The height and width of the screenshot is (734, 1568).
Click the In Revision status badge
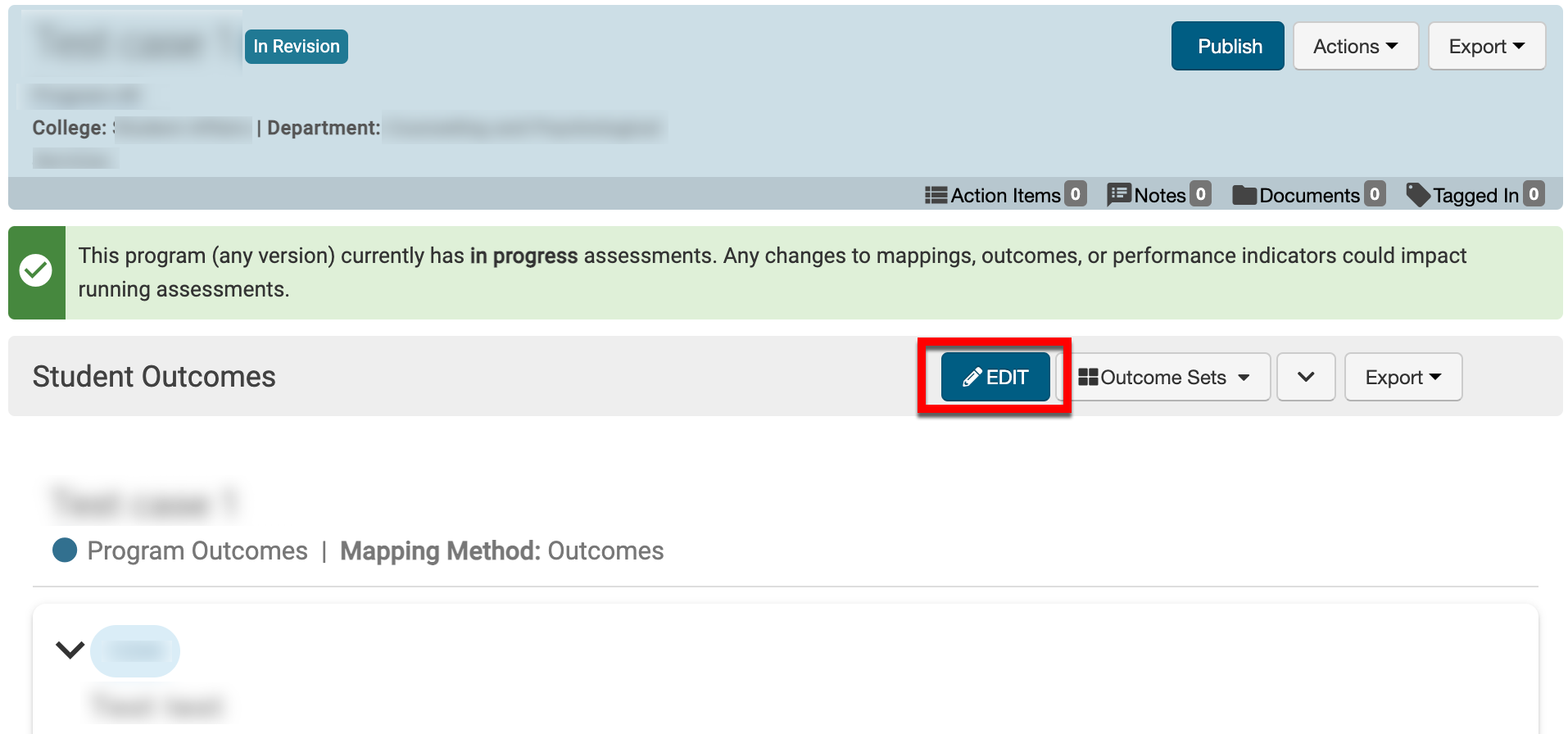[x=296, y=47]
